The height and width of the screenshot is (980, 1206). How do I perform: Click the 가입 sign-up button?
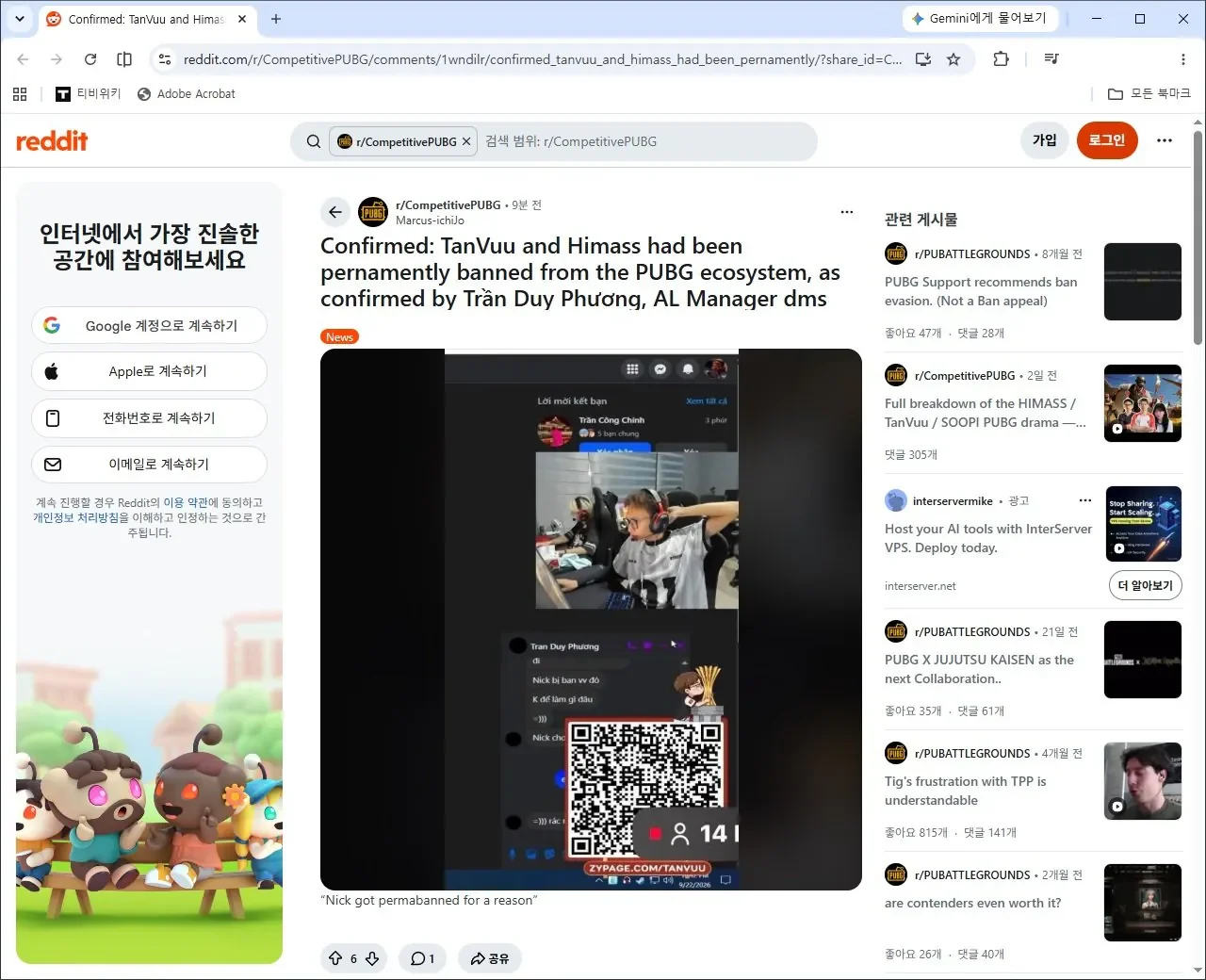(1044, 140)
